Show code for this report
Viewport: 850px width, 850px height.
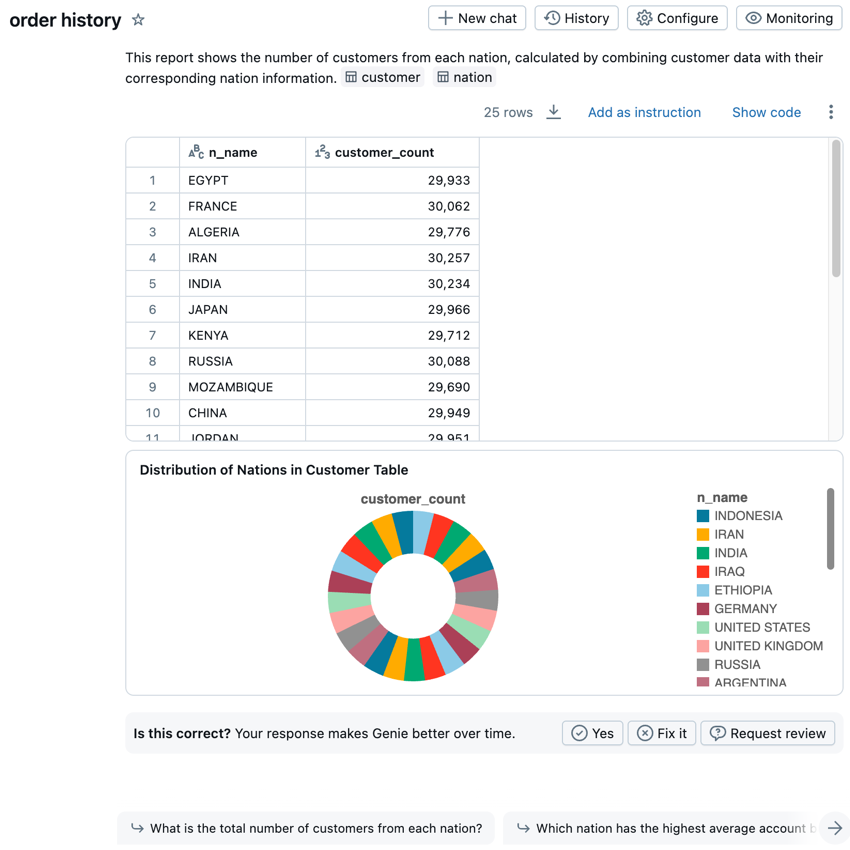click(766, 112)
